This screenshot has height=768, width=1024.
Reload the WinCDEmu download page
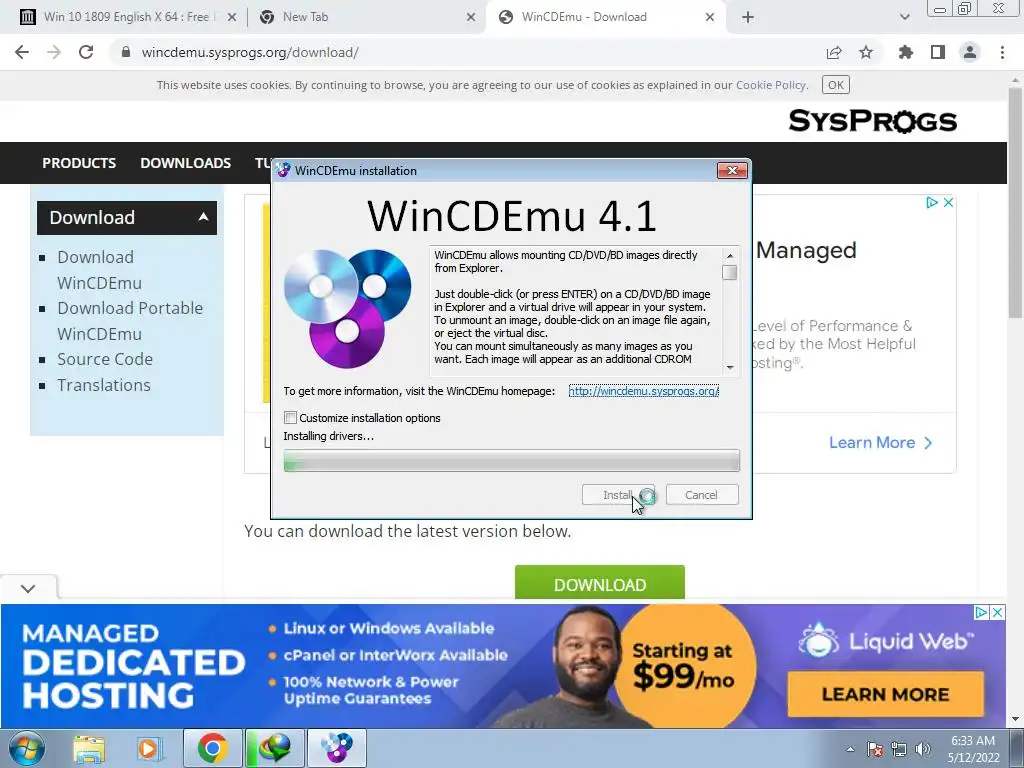(86, 52)
